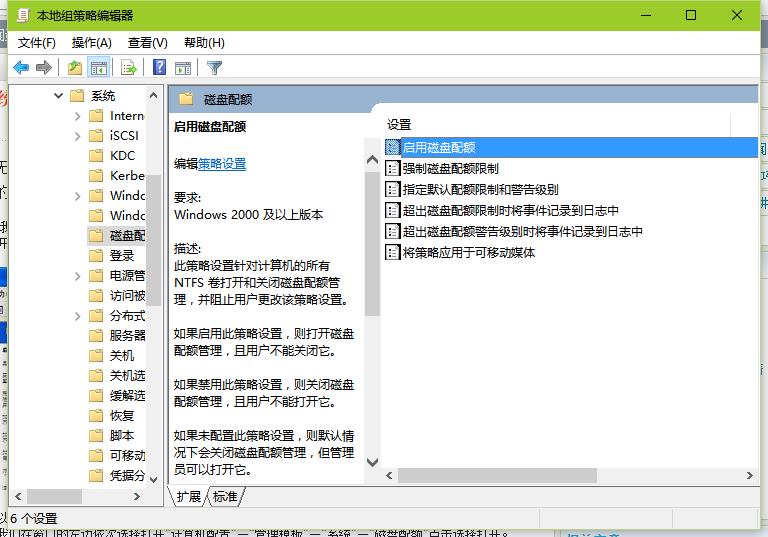Screen dimensions: 768x537
Task: Collapse the 系统 tree folder
Action: coord(58,96)
